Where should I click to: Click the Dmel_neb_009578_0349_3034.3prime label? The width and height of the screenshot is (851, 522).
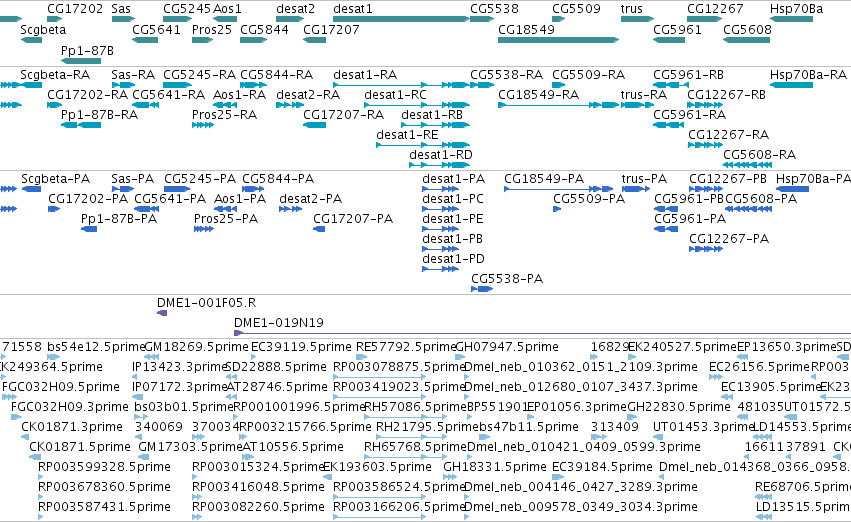tap(581, 507)
